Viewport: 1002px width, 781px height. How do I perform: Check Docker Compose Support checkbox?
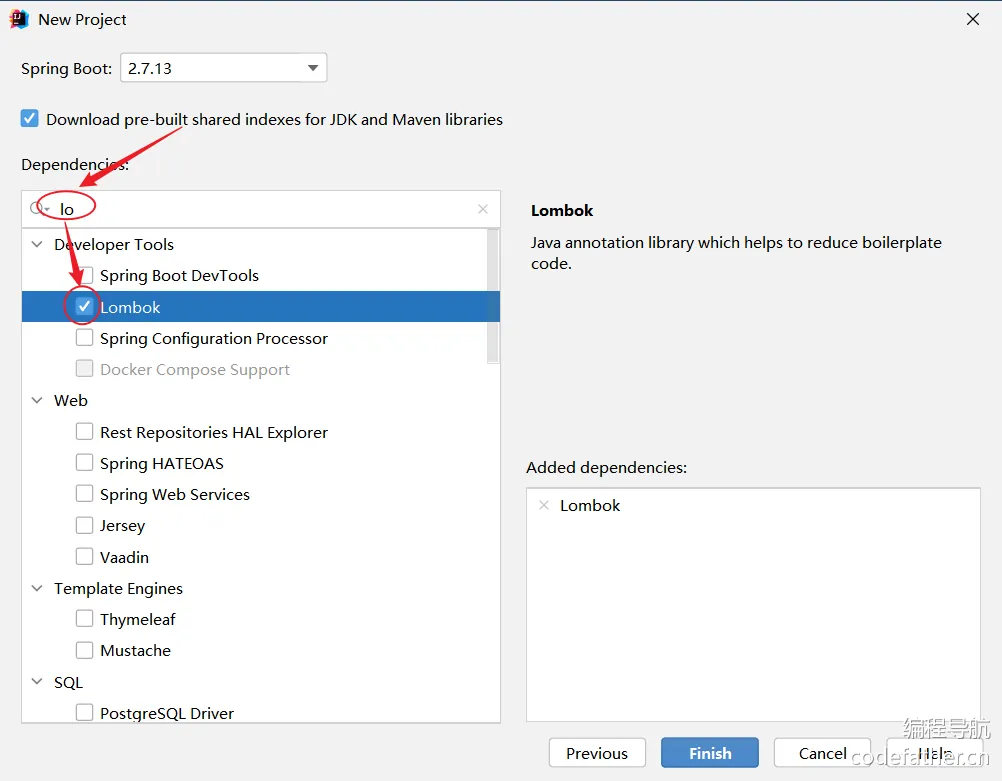(84, 369)
